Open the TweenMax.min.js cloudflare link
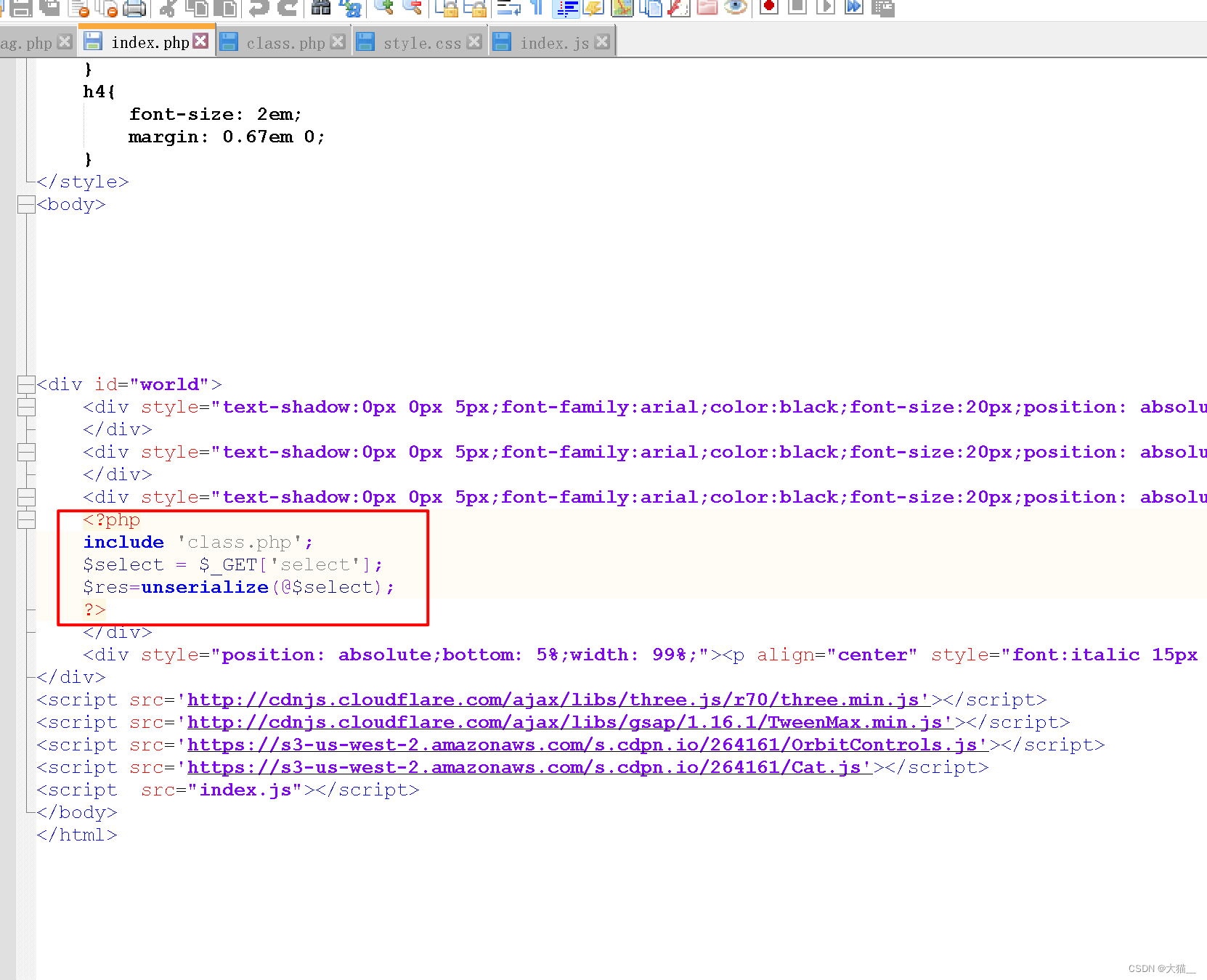 [x=571, y=722]
